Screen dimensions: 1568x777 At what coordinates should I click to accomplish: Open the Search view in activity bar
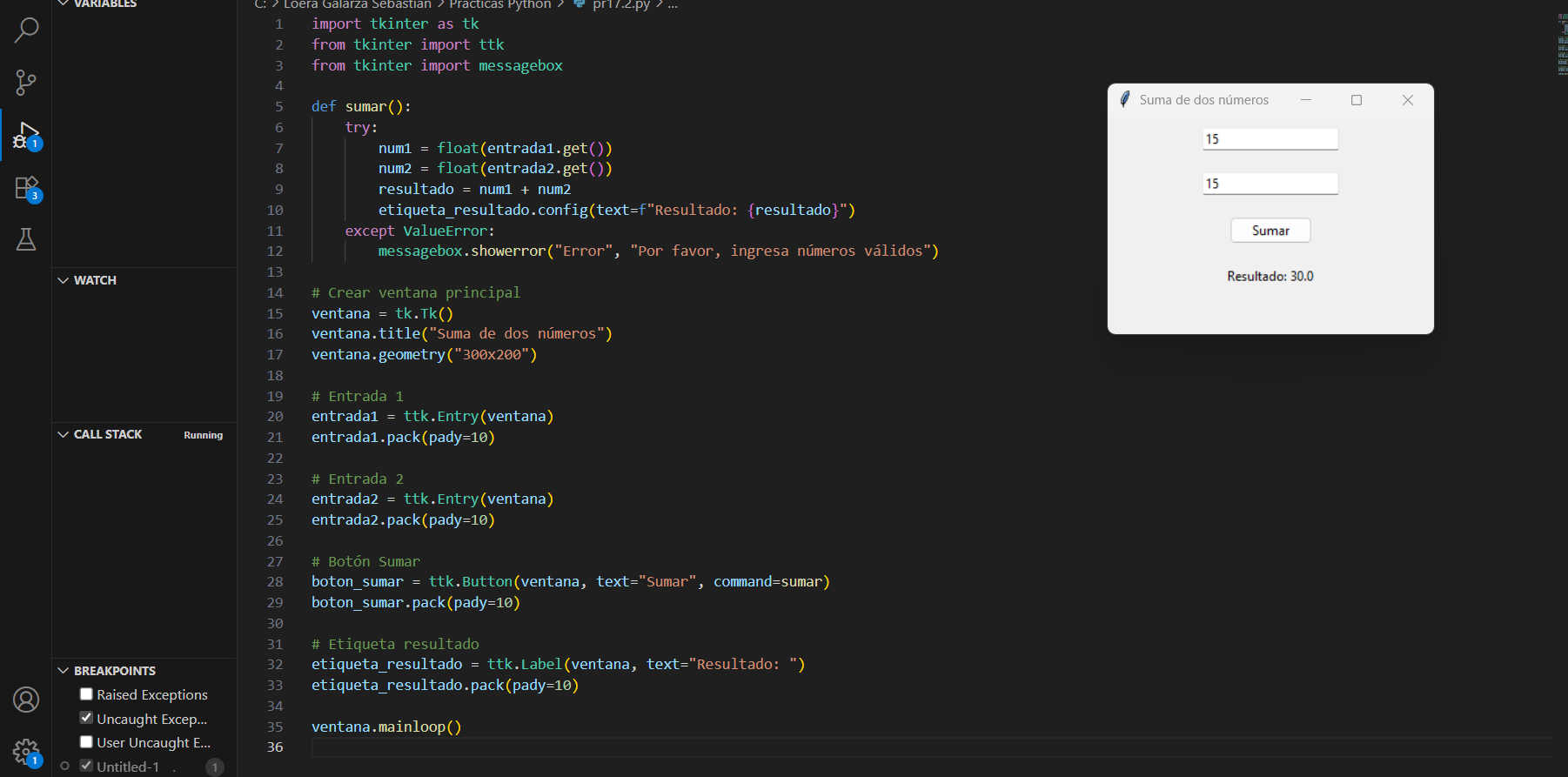pyautogui.click(x=26, y=30)
